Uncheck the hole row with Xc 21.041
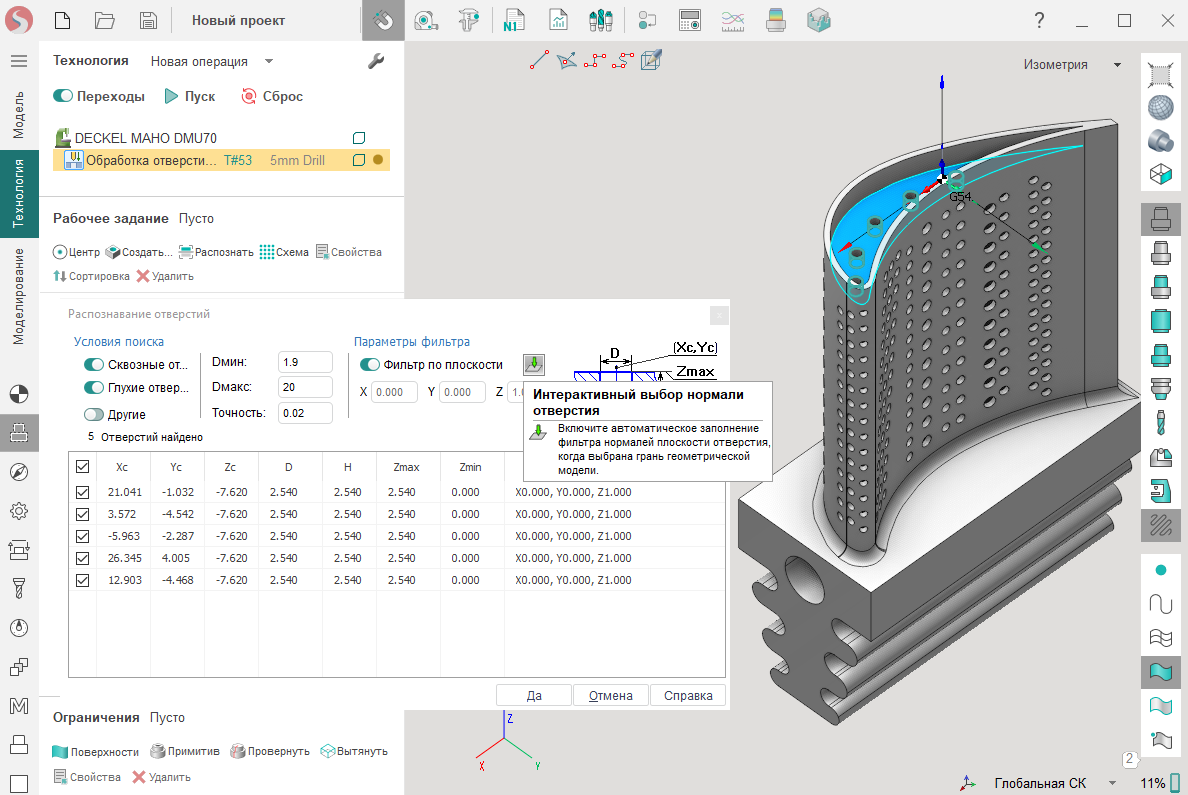The image size is (1188, 795). click(x=83, y=492)
